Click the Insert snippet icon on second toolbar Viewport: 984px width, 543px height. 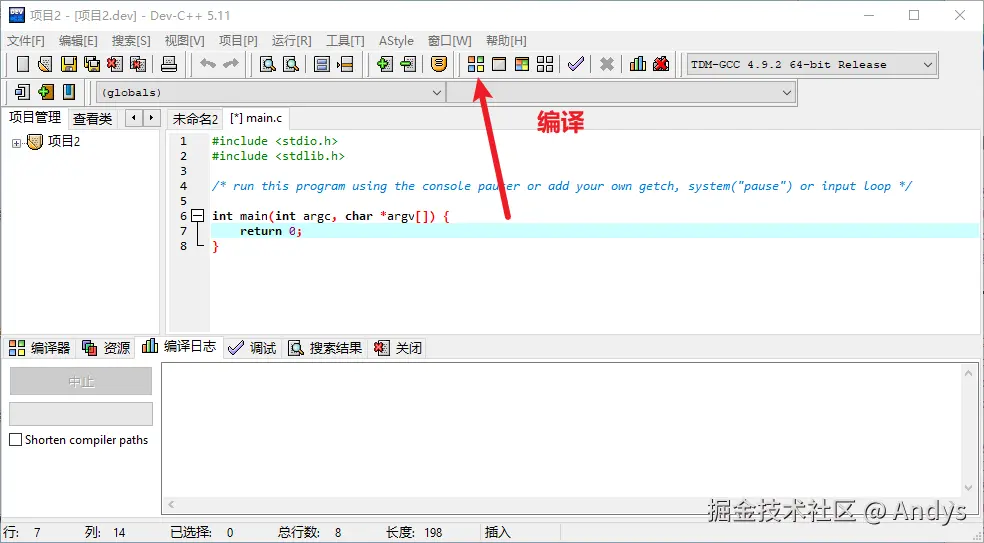(x=22, y=92)
